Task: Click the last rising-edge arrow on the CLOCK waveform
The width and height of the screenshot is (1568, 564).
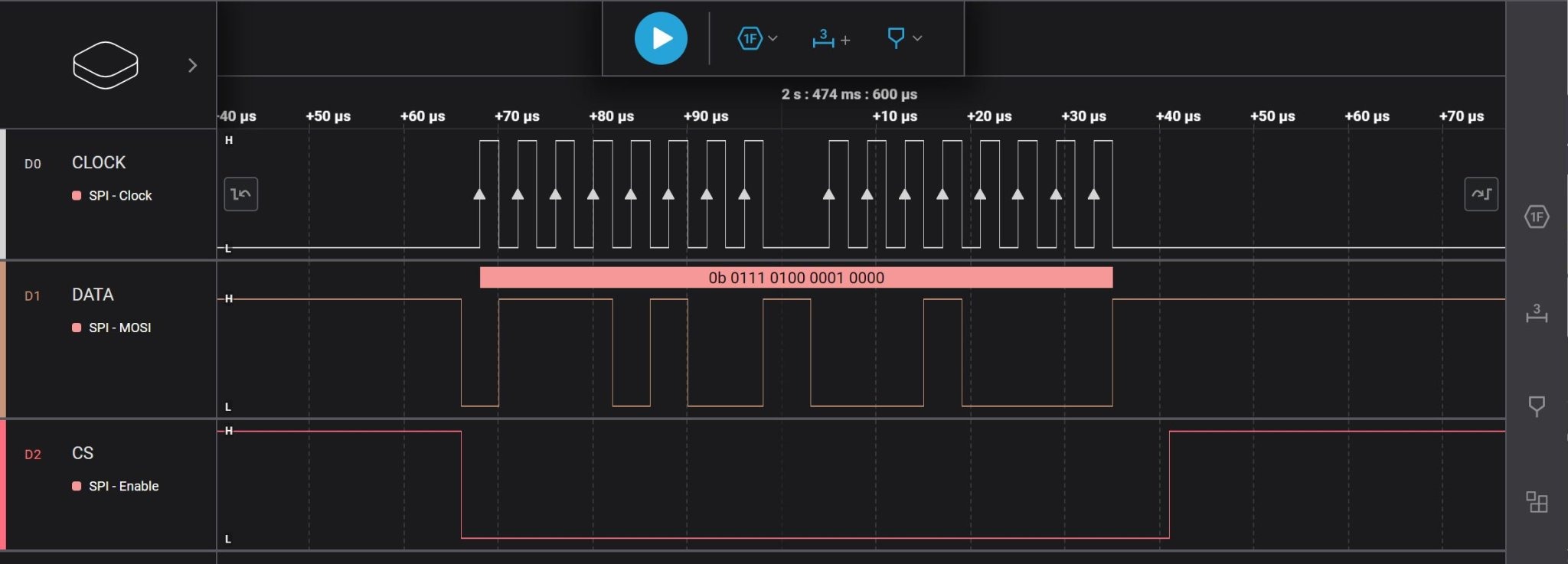Action: [1093, 194]
